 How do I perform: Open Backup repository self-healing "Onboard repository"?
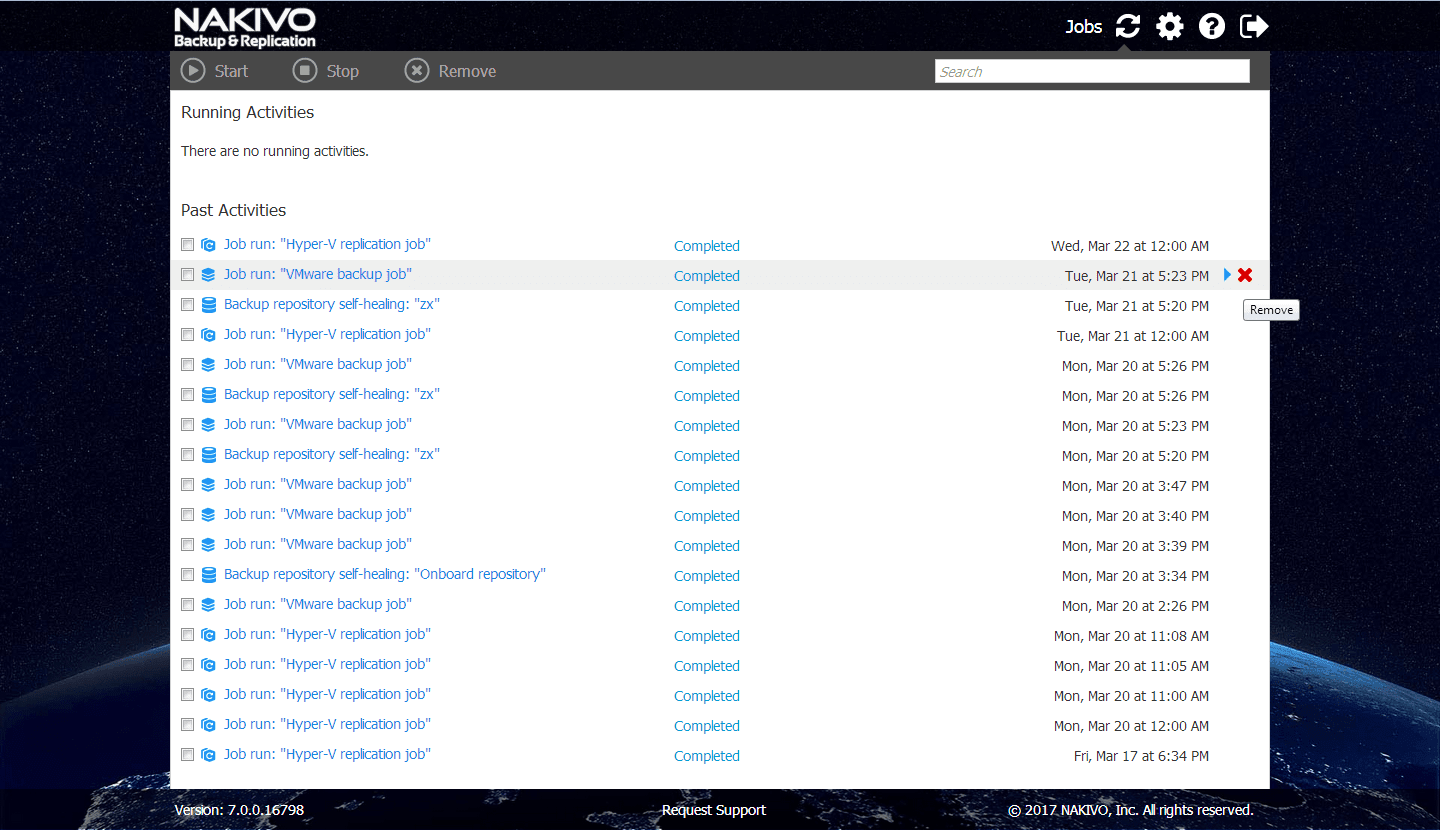[385, 574]
